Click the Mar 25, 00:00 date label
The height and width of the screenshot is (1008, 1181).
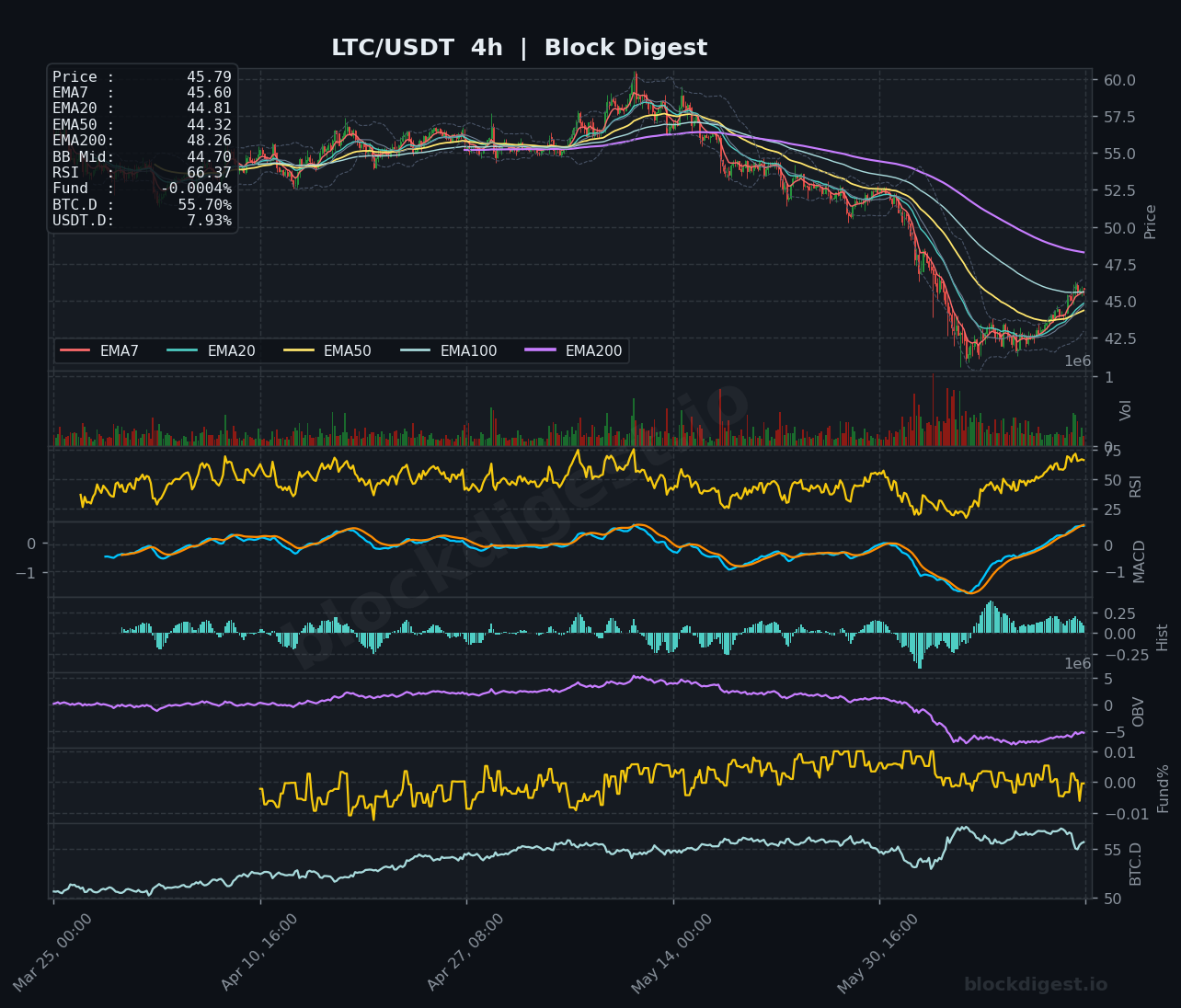click(52, 953)
